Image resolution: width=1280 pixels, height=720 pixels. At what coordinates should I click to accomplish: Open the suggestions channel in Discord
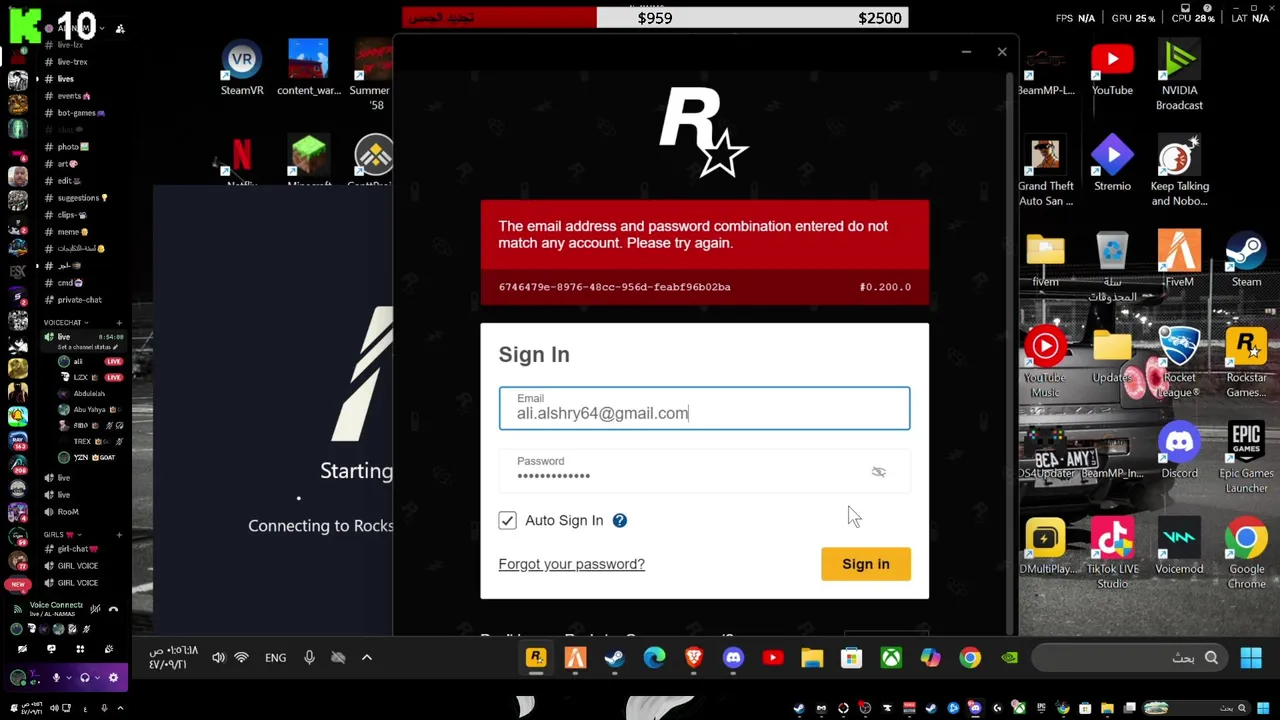(x=78, y=198)
